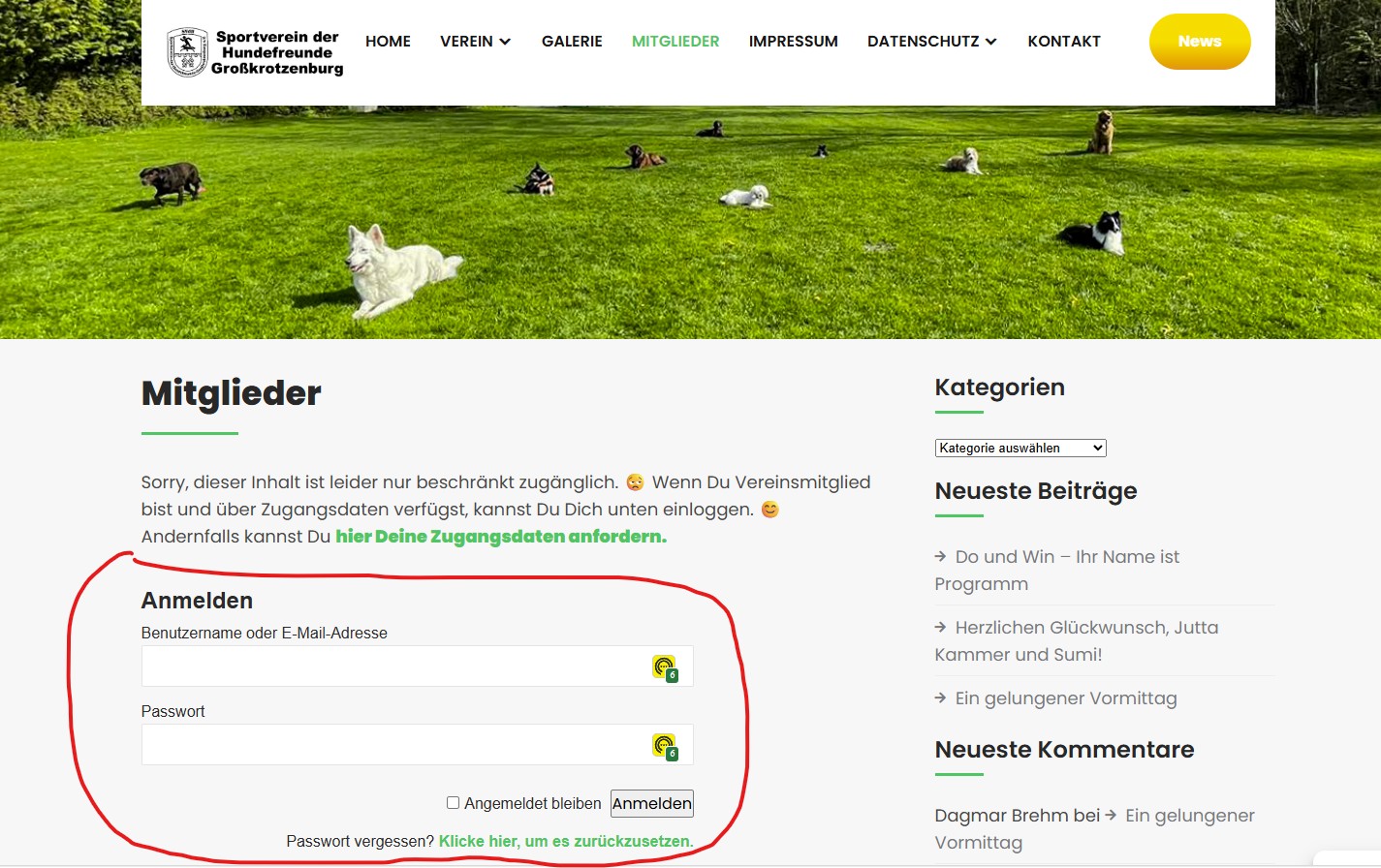Expand the VEREIN menu chevron
This screenshot has height=868, width=1381.
[505, 42]
